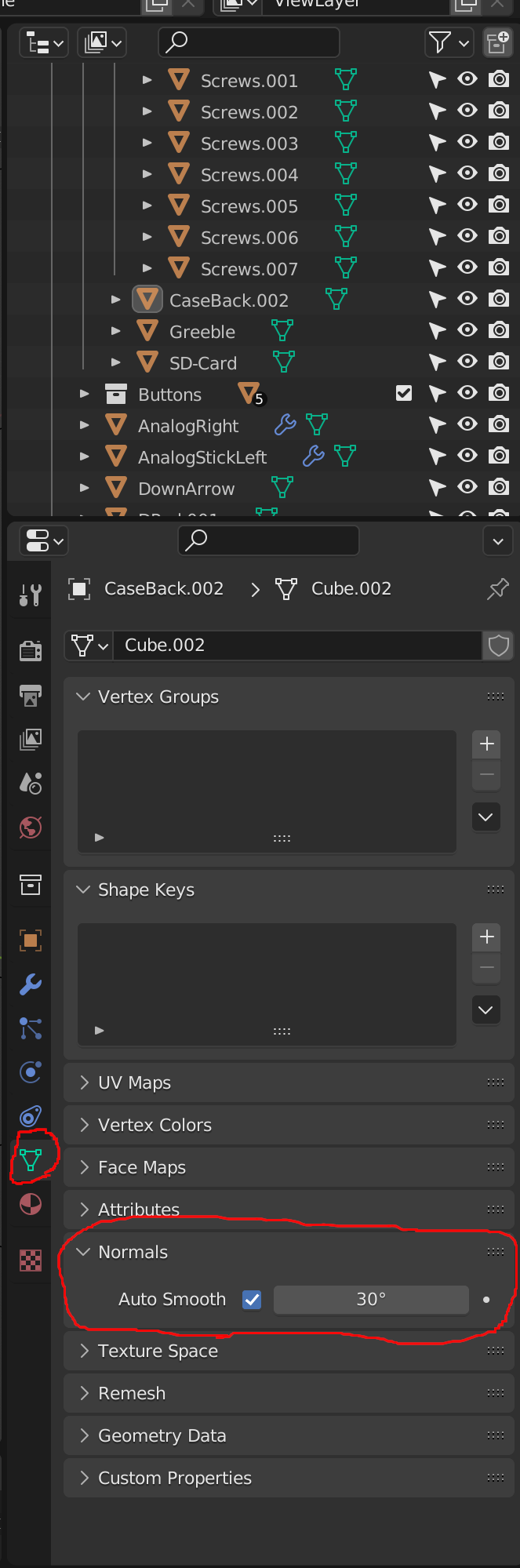The image size is (520, 1568).
Task: Click the mesh data icon of Screws.001
Action: [346, 80]
